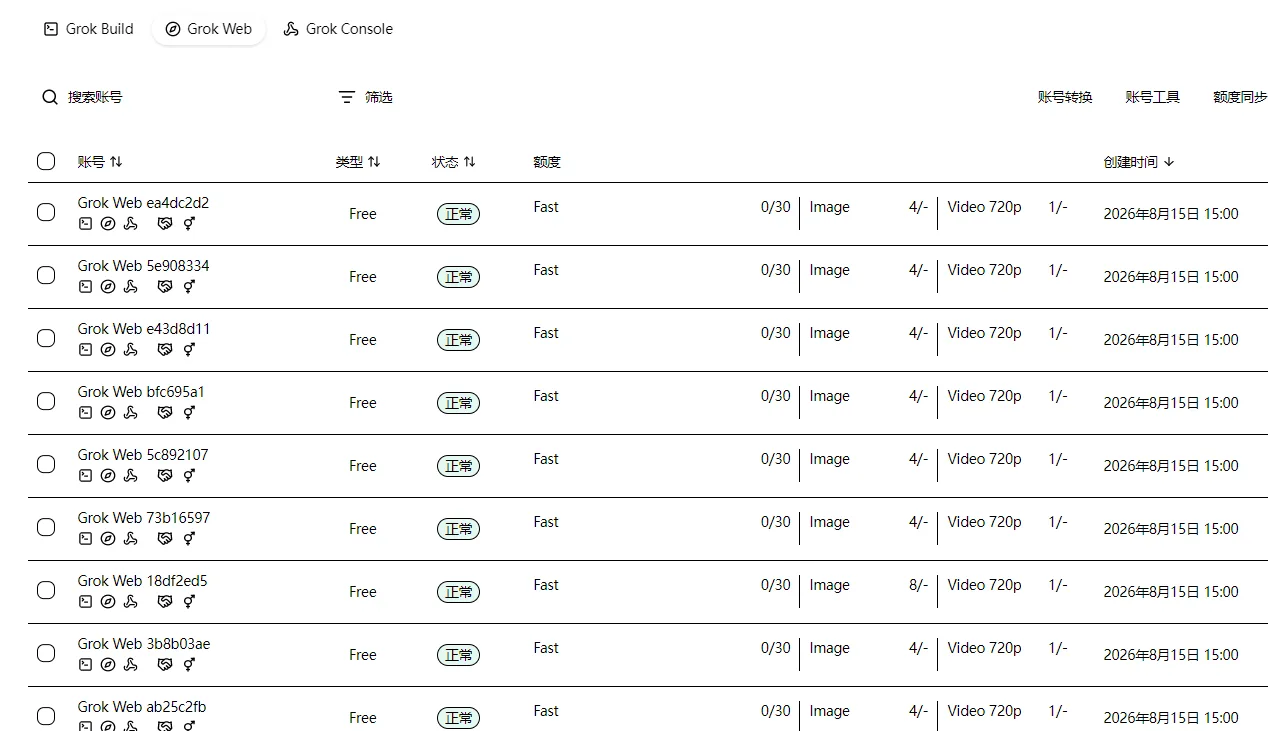Screen dimensions: 1268x731
Task: Open the 筛选 filter options
Action: [366, 97]
